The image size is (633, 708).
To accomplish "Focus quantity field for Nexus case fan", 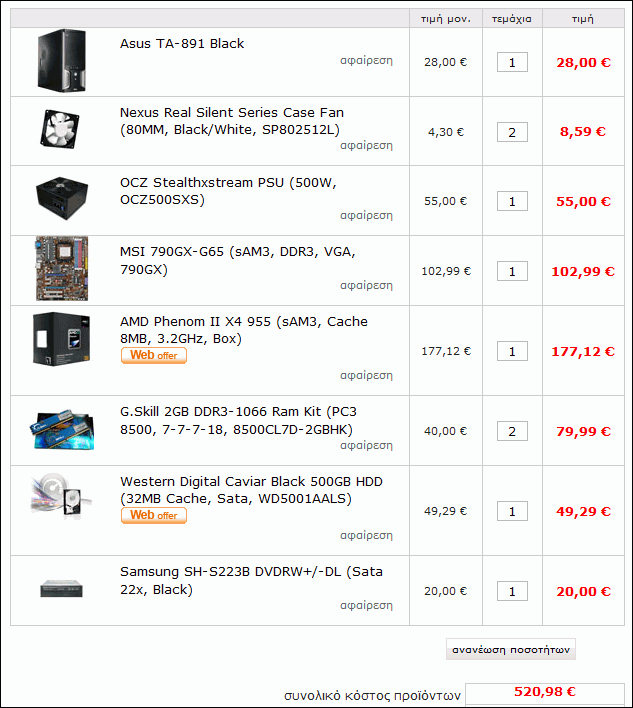I will (512, 132).
